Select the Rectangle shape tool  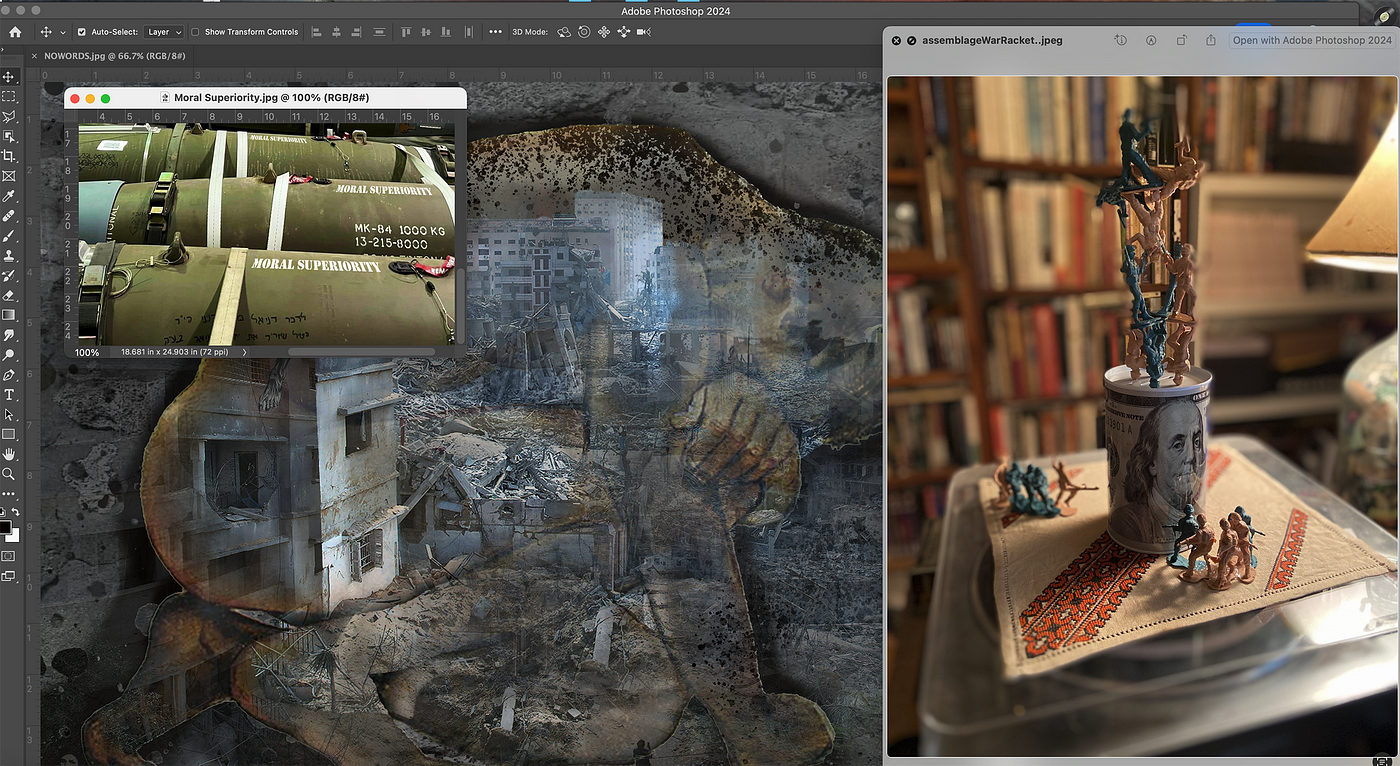coord(9,434)
